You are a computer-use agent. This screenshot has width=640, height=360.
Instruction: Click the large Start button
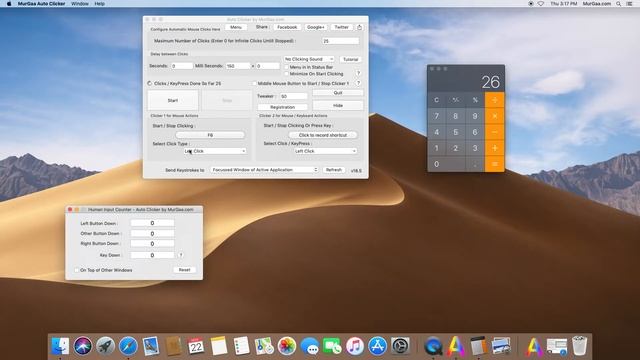[173, 100]
